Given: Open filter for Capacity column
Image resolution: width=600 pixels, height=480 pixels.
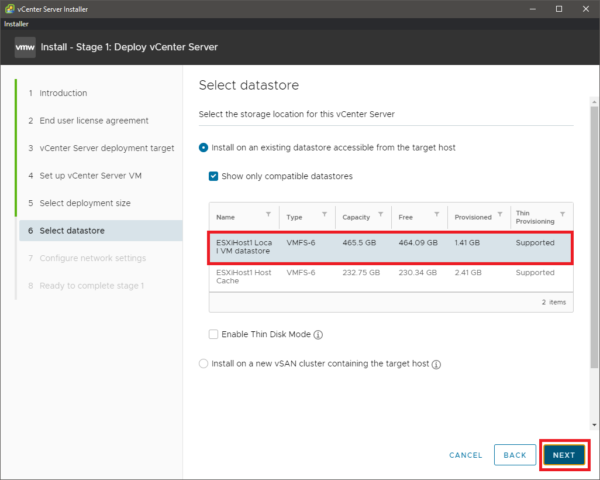Looking at the screenshot, I should (381, 214).
